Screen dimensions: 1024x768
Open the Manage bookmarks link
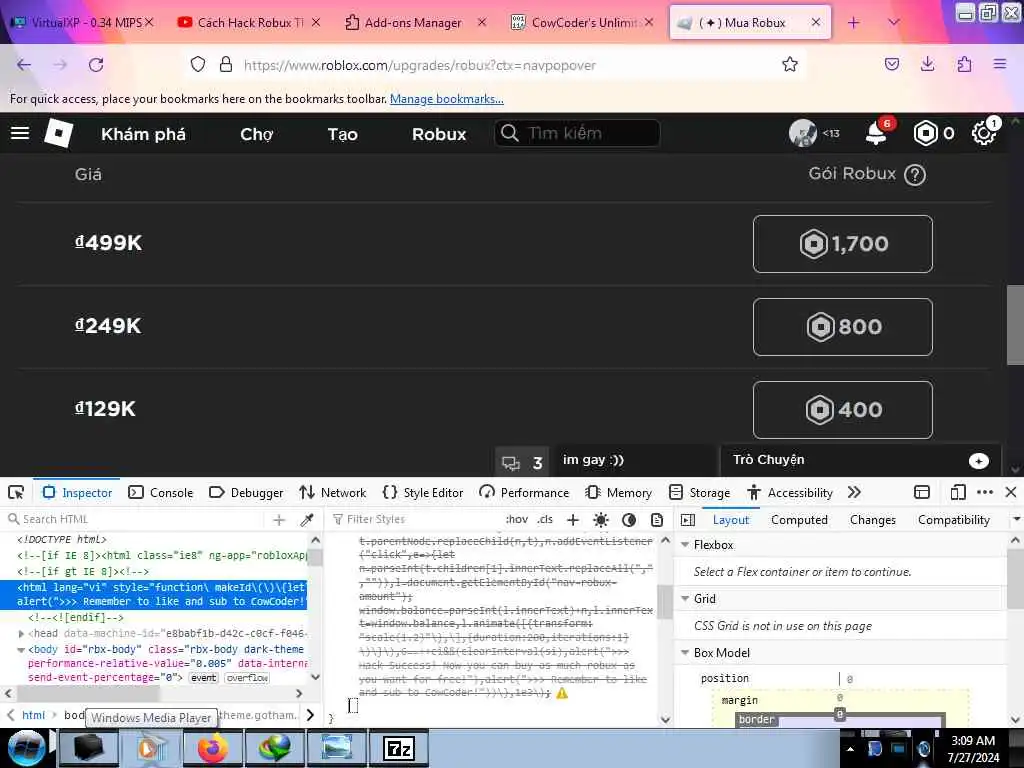pyautogui.click(x=447, y=99)
